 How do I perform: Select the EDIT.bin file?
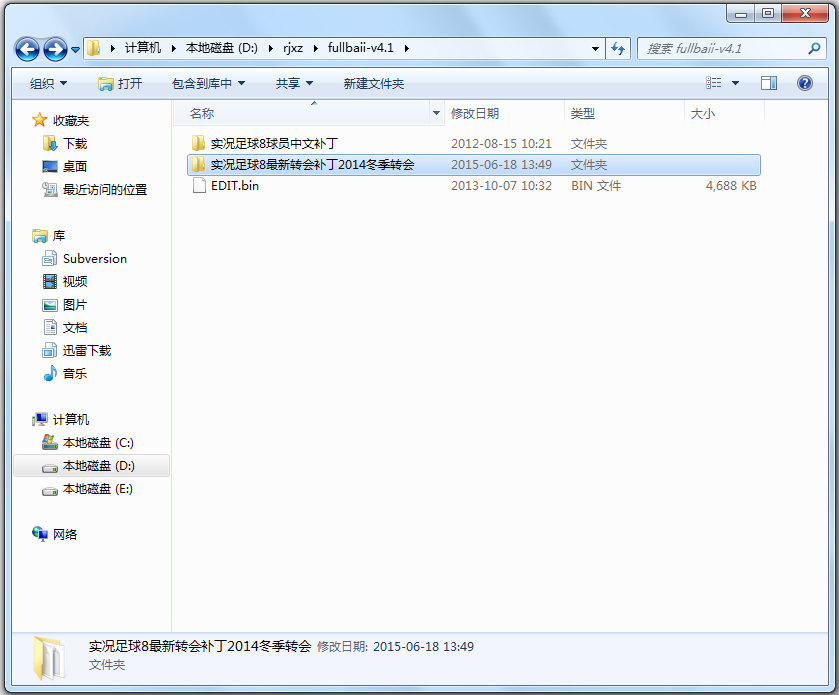(235, 186)
